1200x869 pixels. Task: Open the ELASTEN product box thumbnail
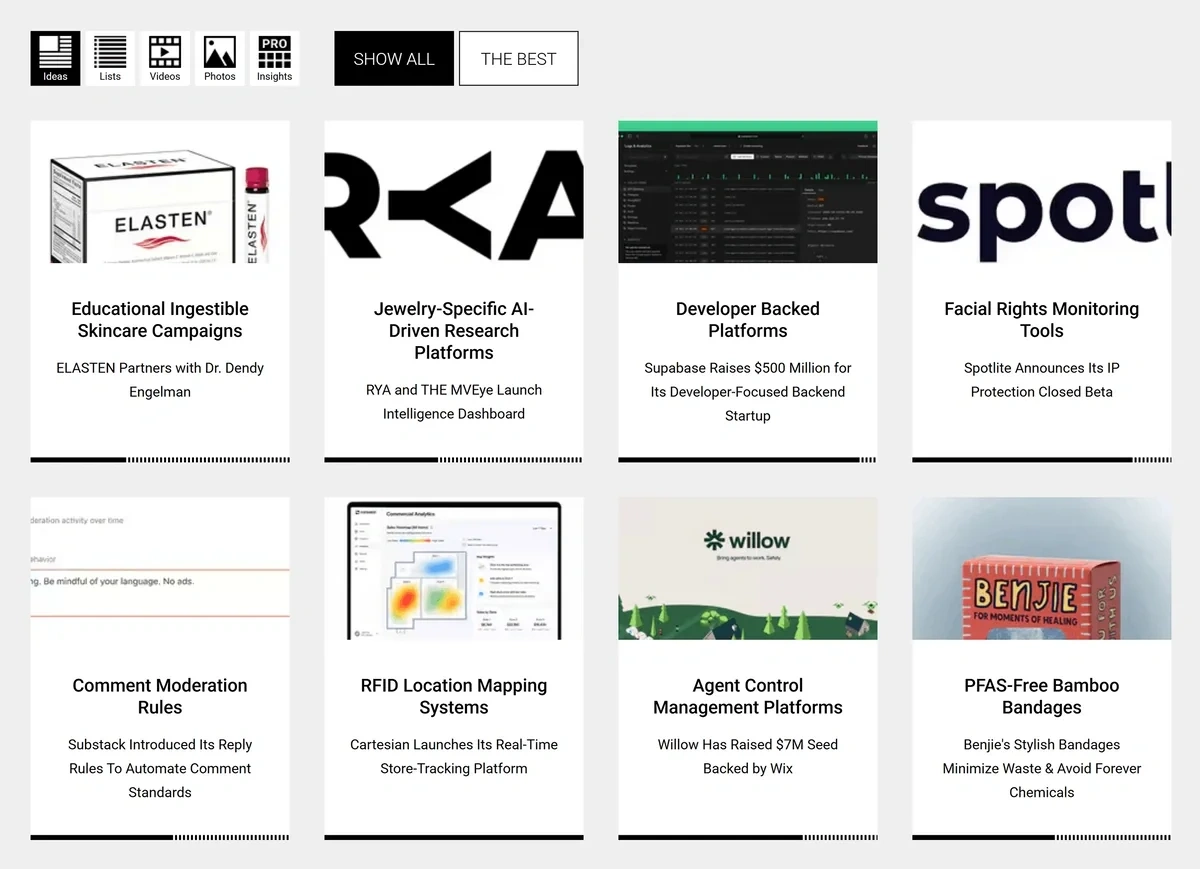160,192
